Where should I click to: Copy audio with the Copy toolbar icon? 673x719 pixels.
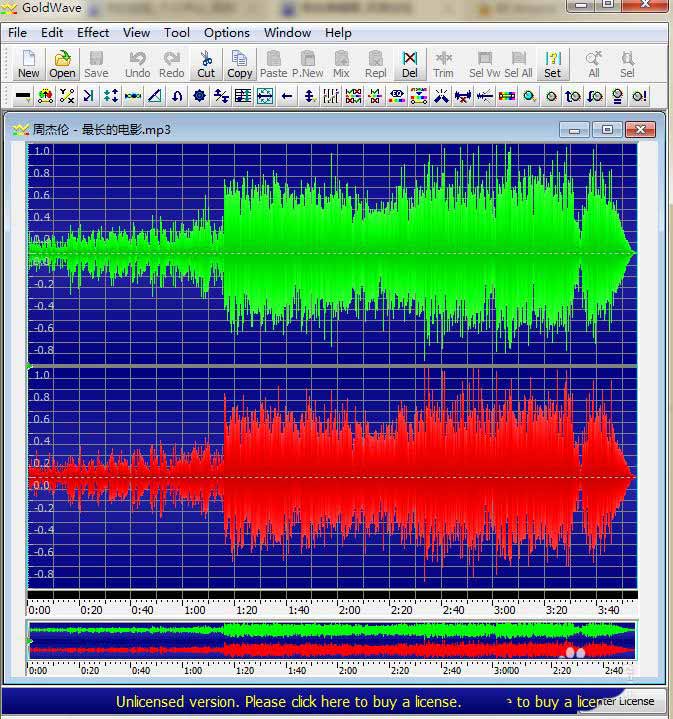pyautogui.click(x=240, y=64)
